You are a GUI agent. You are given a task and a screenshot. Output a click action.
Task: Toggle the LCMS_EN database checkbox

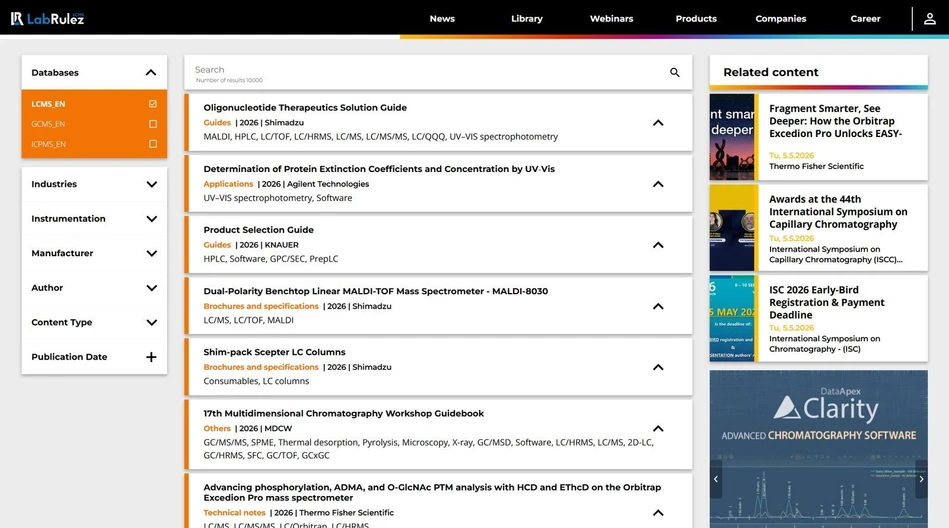tap(153, 104)
